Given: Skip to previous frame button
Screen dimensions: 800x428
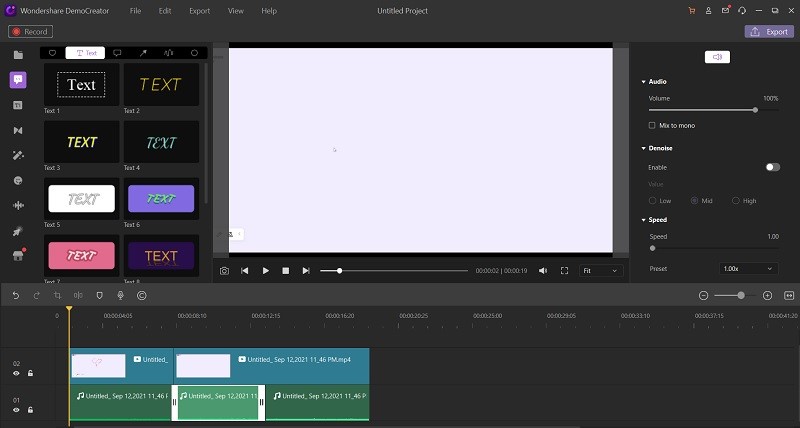Looking at the screenshot, I should pyautogui.click(x=244, y=271).
